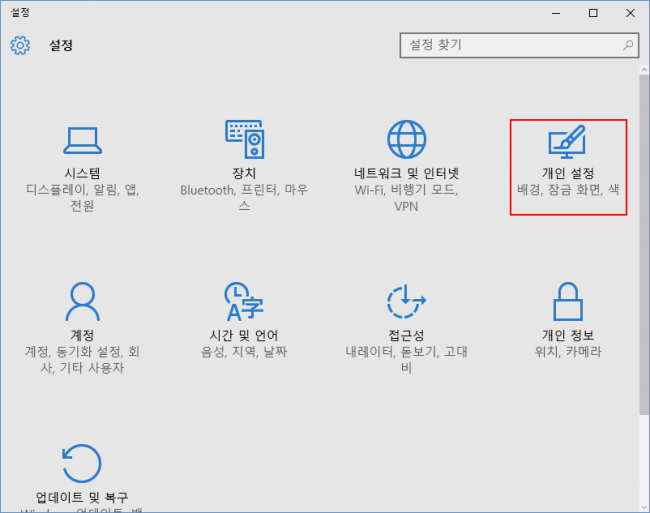
Task: Click description '디스플레이, 알림, 앱, 전원'
Action: click(x=82, y=198)
